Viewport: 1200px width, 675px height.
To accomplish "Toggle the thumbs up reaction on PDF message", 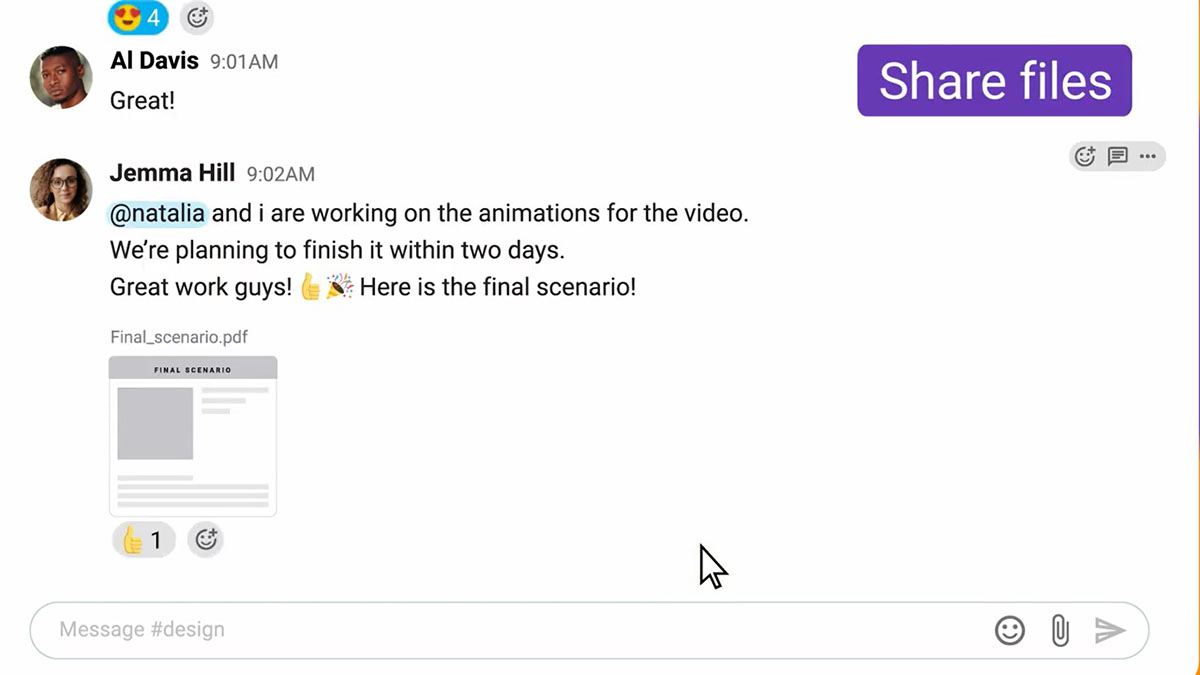I will tap(143, 540).
